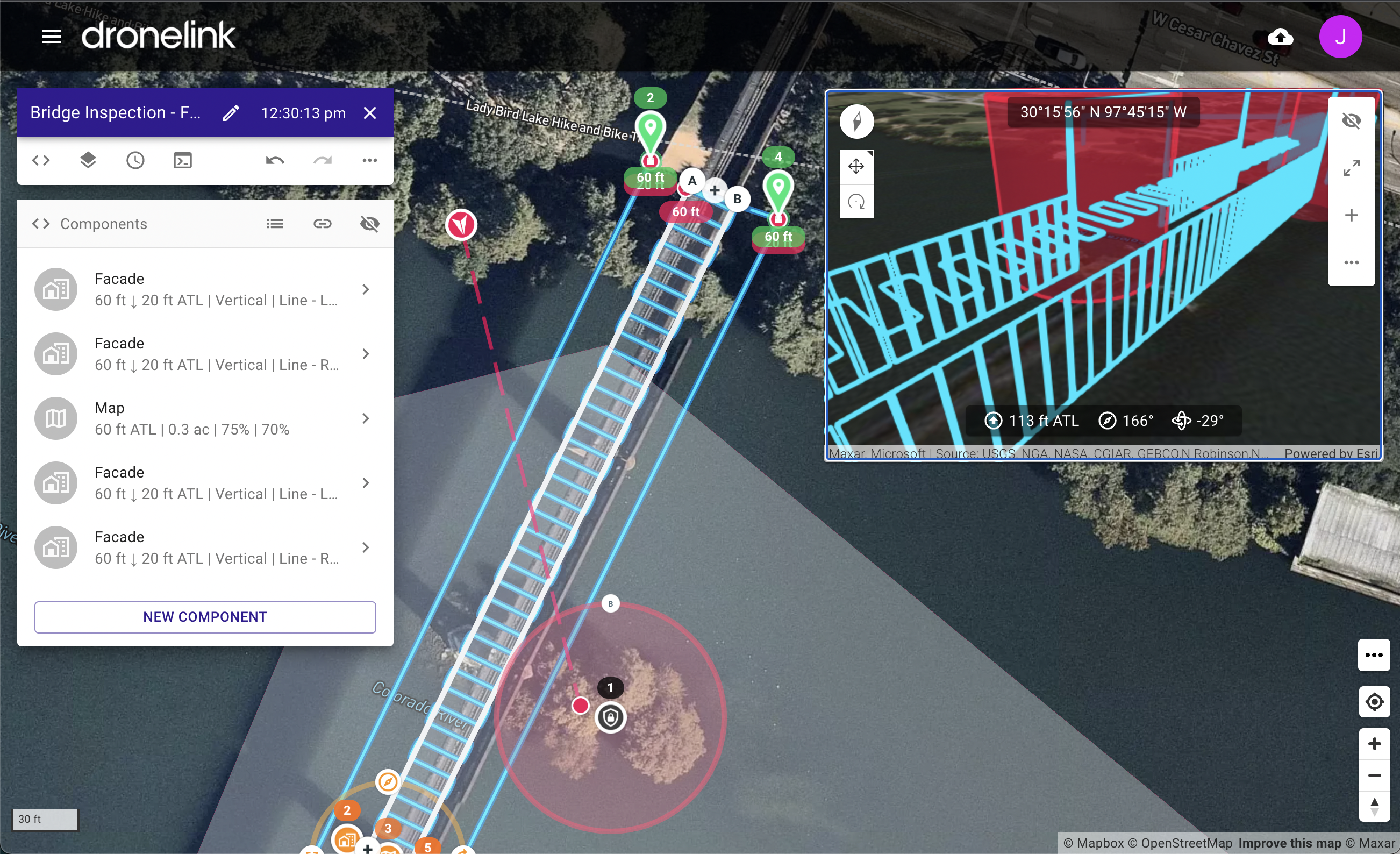This screenshot has width=1400, height=854.
Task: Click the Powered by Esri link
Action: [1331, 453]
